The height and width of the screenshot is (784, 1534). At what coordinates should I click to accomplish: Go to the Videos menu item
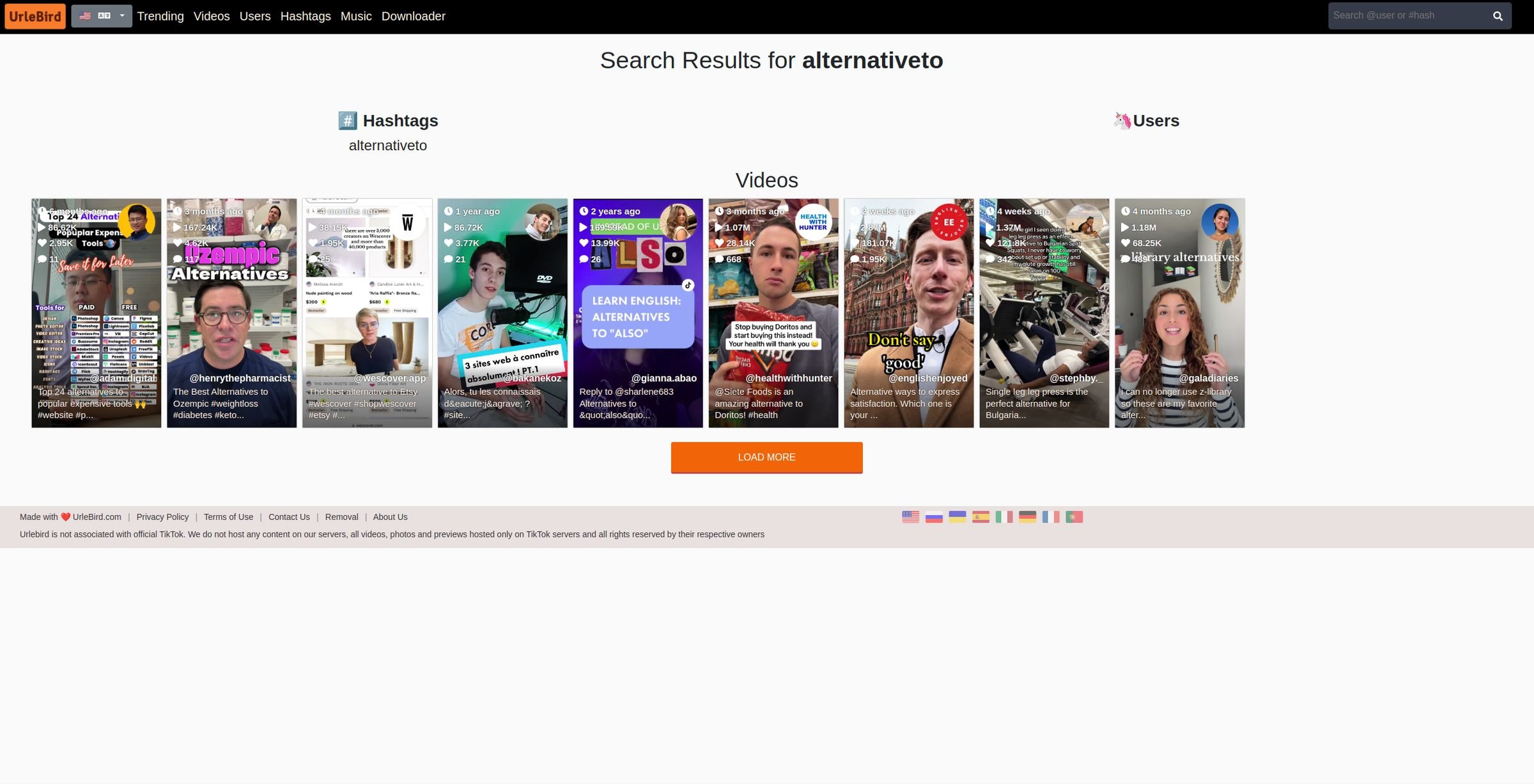(x=212, y=16)
